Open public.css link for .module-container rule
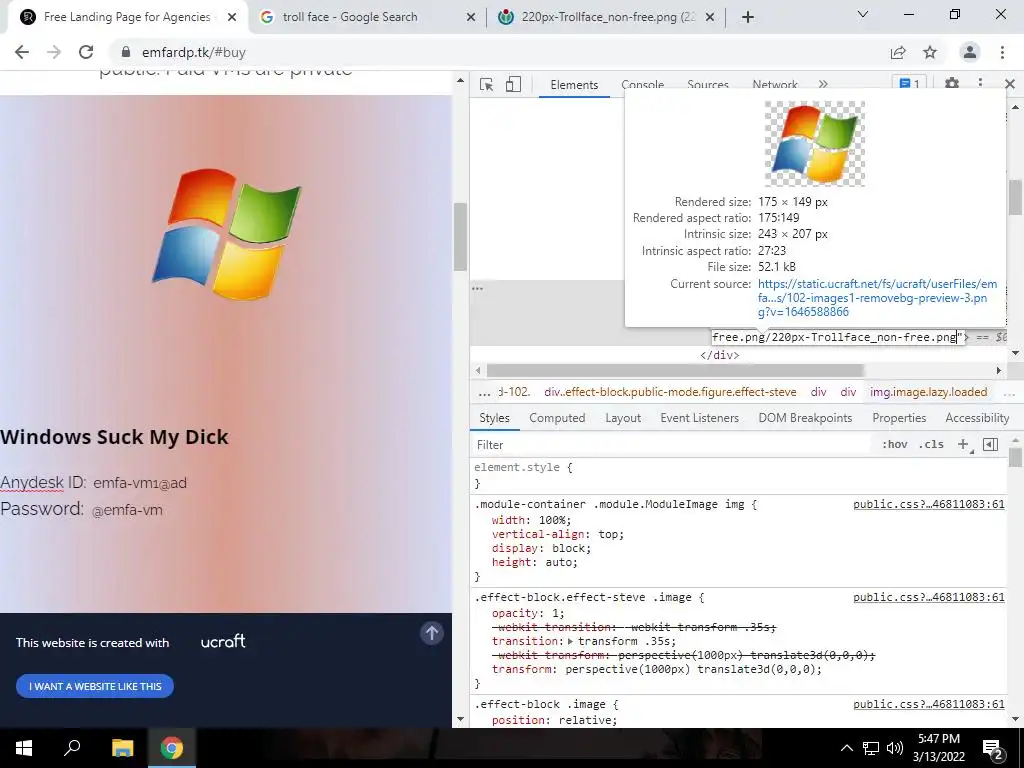 pos(929,504)
